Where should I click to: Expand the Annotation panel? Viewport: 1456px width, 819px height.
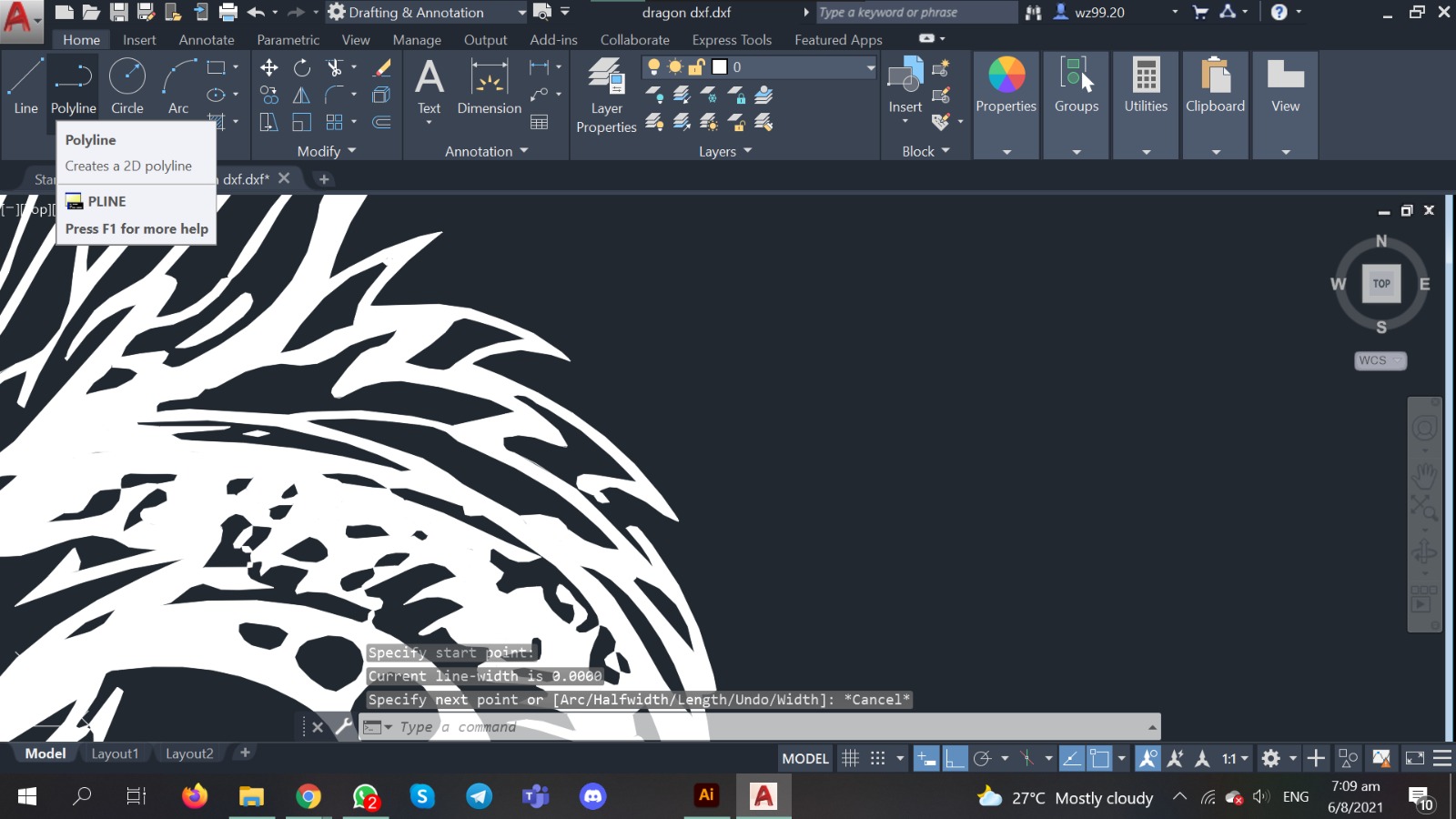pos(486,151)
